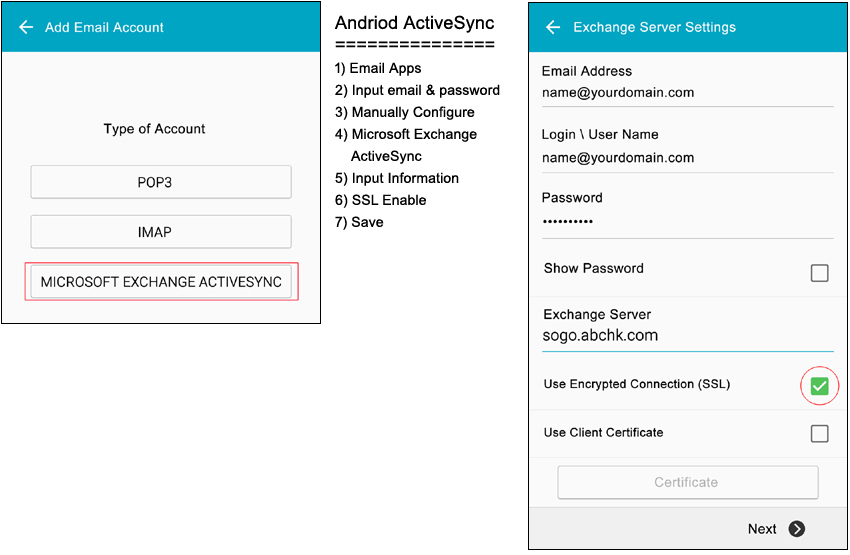
Task: Click step '6) SSL Enable'
Action: point(381,200)
